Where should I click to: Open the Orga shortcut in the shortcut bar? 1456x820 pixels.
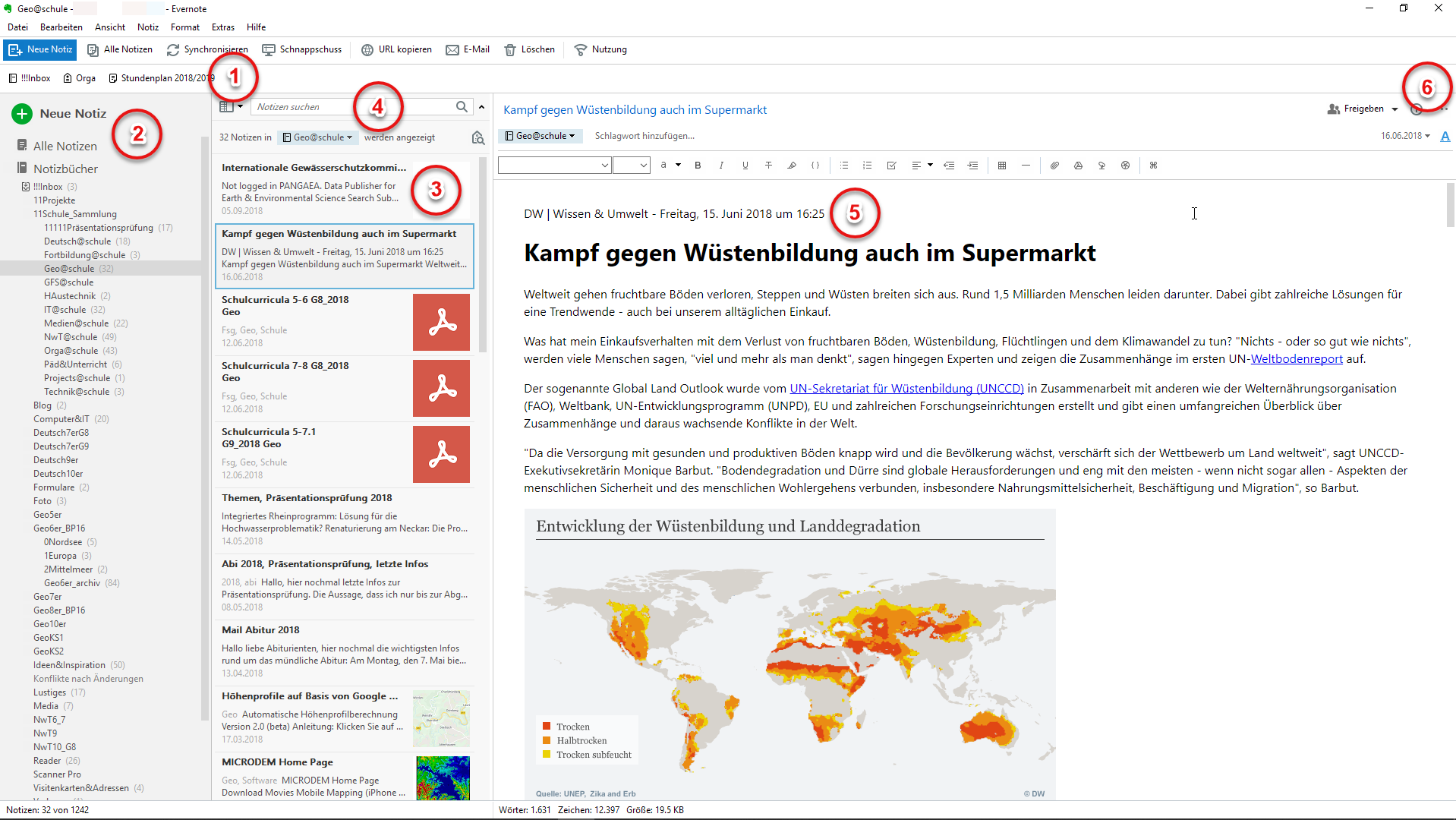coord(80,78)
